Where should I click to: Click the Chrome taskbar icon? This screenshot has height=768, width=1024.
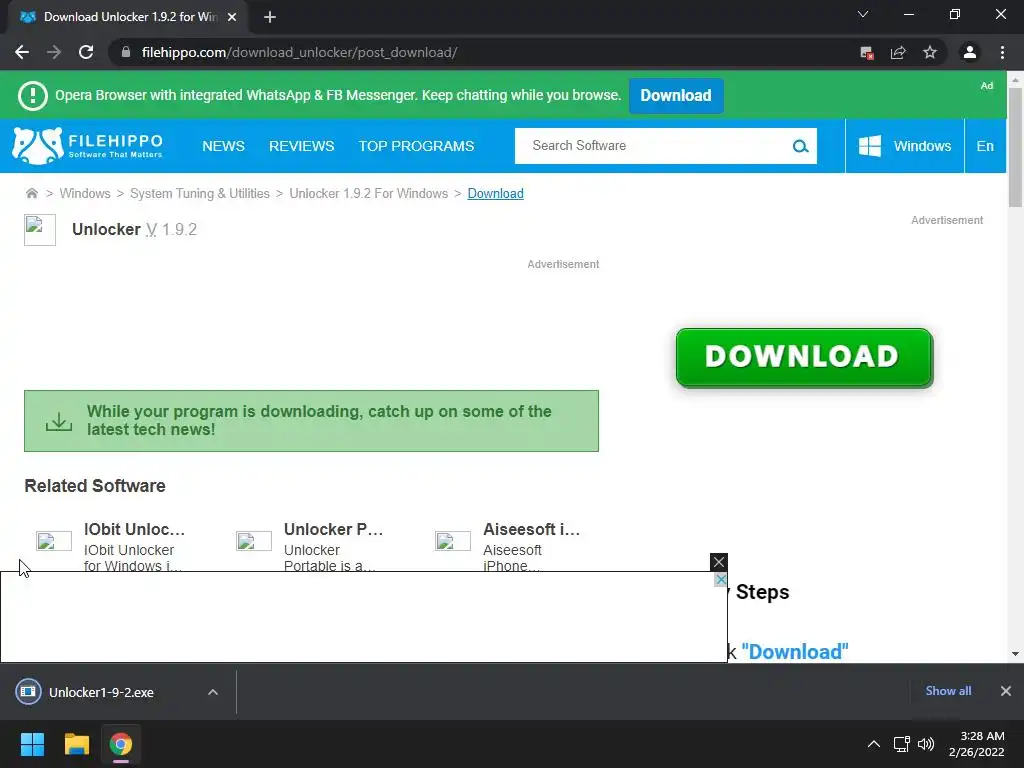(121, 744)
